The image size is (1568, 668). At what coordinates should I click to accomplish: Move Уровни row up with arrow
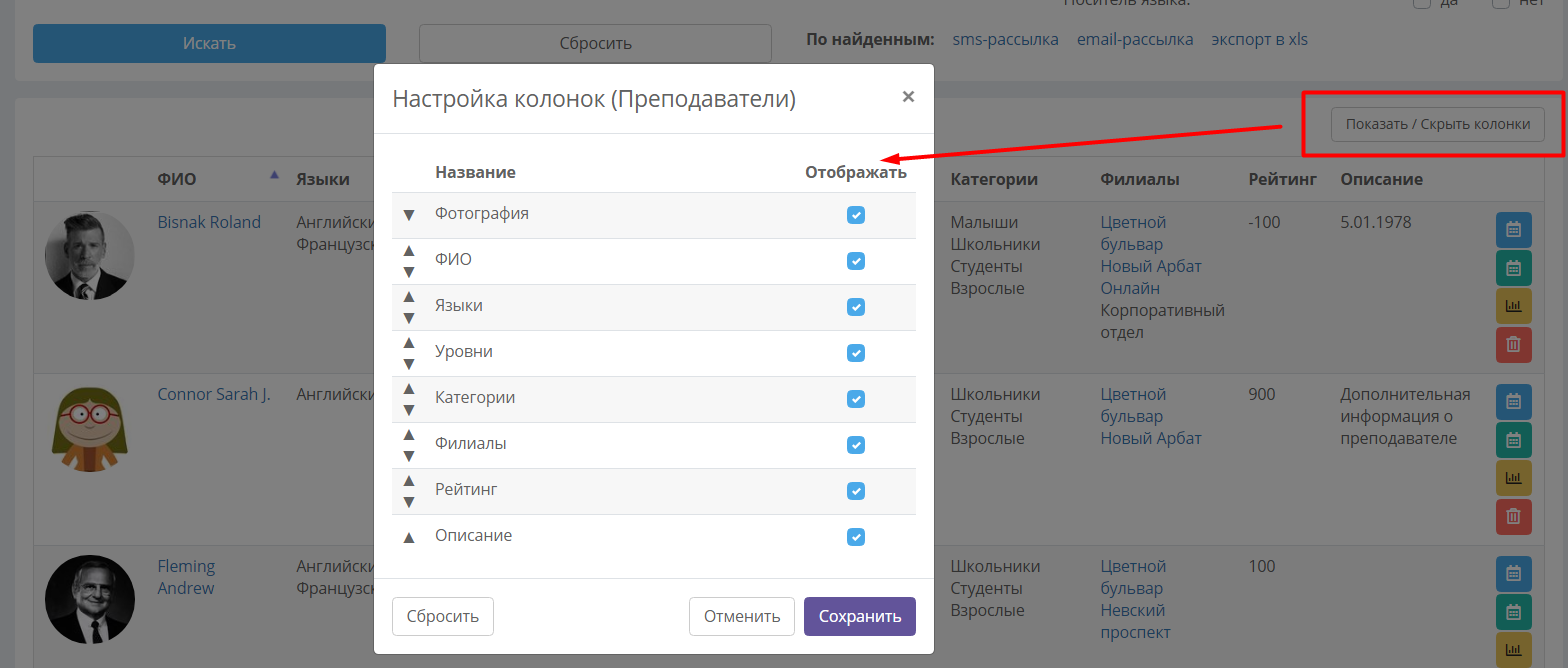pos(408,342)
